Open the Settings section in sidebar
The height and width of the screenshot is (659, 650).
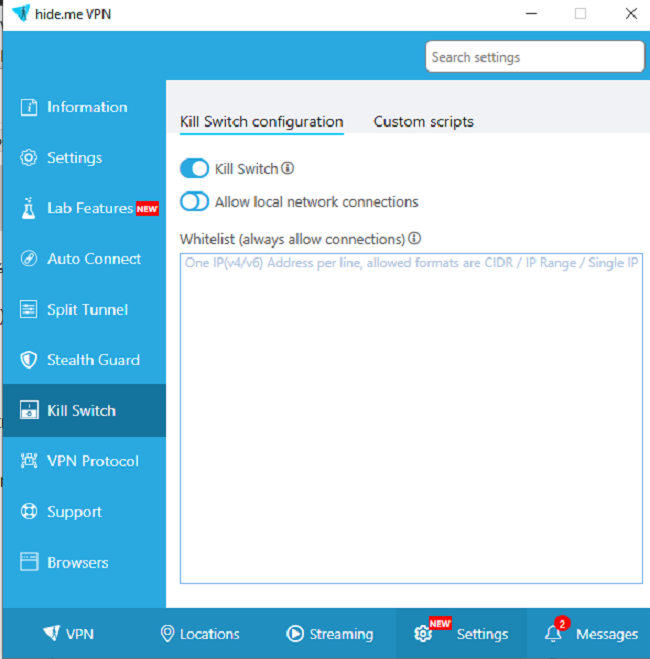click(x=84, y=158)
